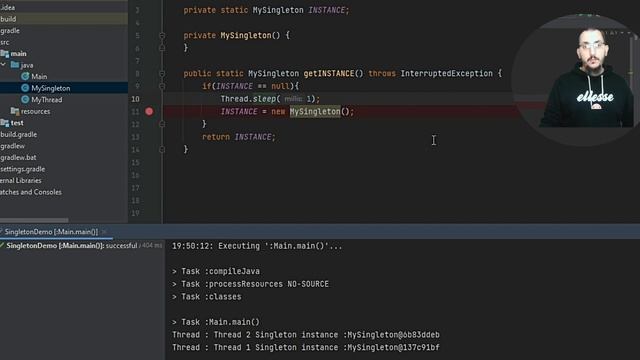Select the src folder

(4, 42)
